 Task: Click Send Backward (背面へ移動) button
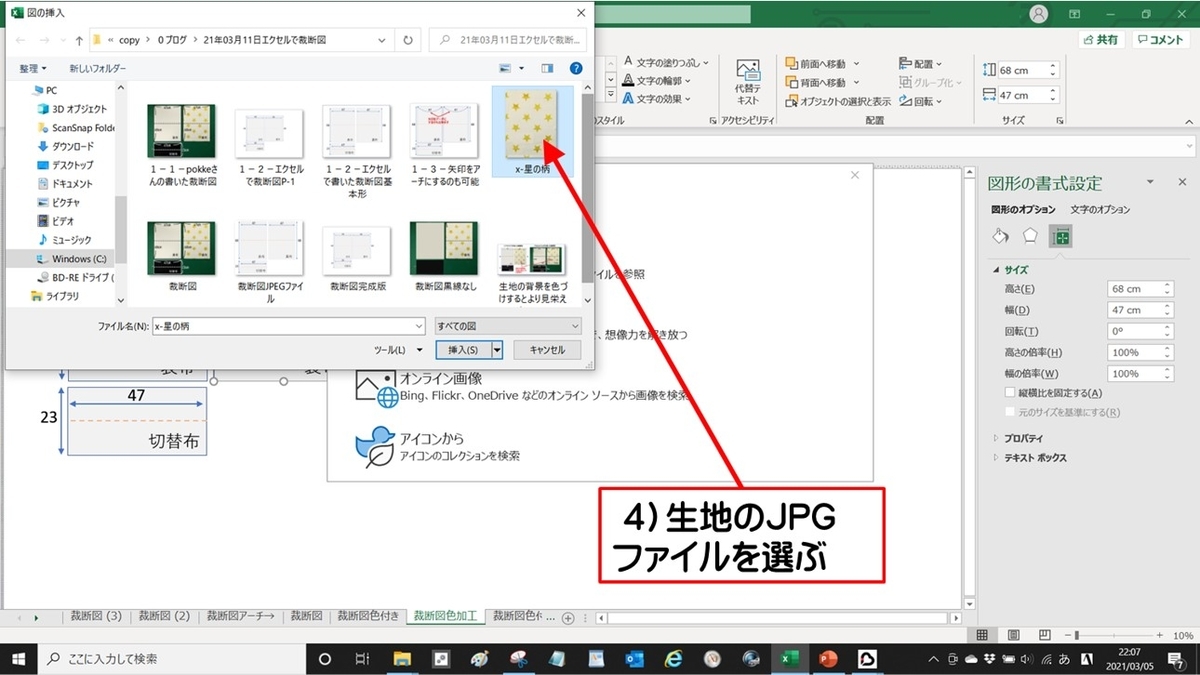[x=822, y=83]
